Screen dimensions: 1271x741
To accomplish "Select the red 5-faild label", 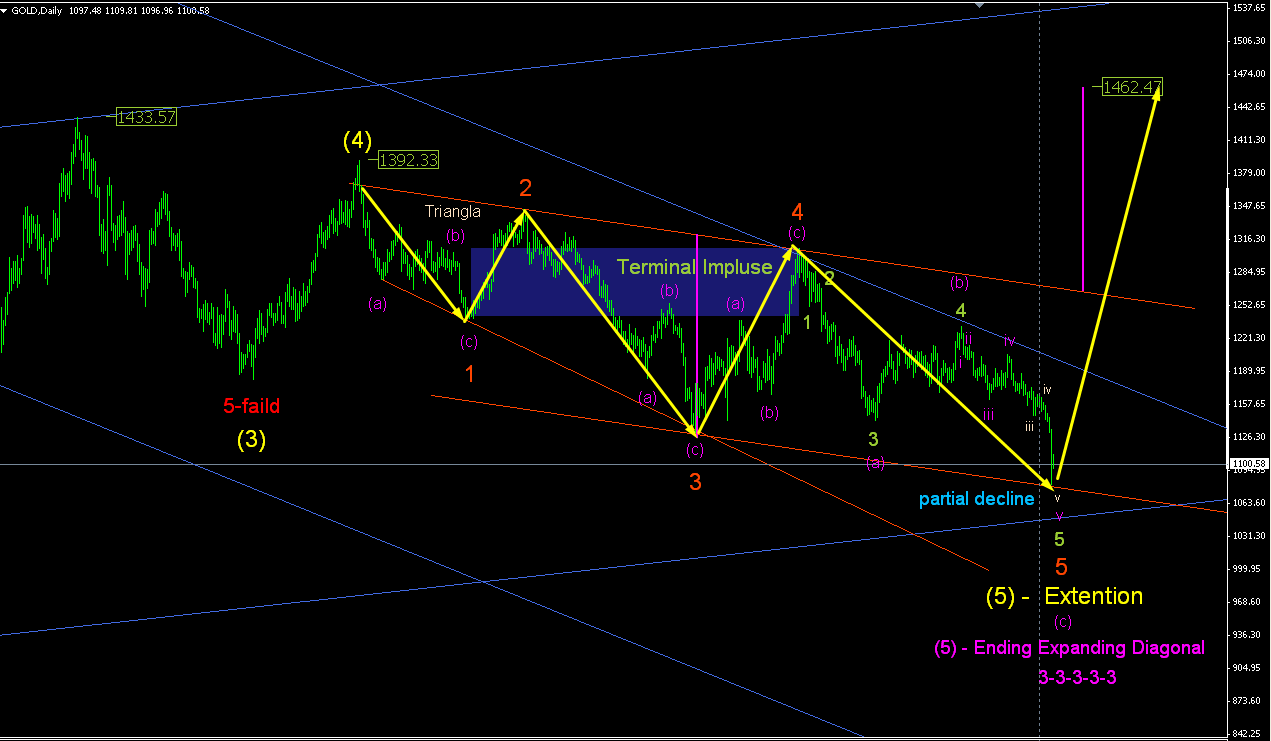I will coord(251,406).
